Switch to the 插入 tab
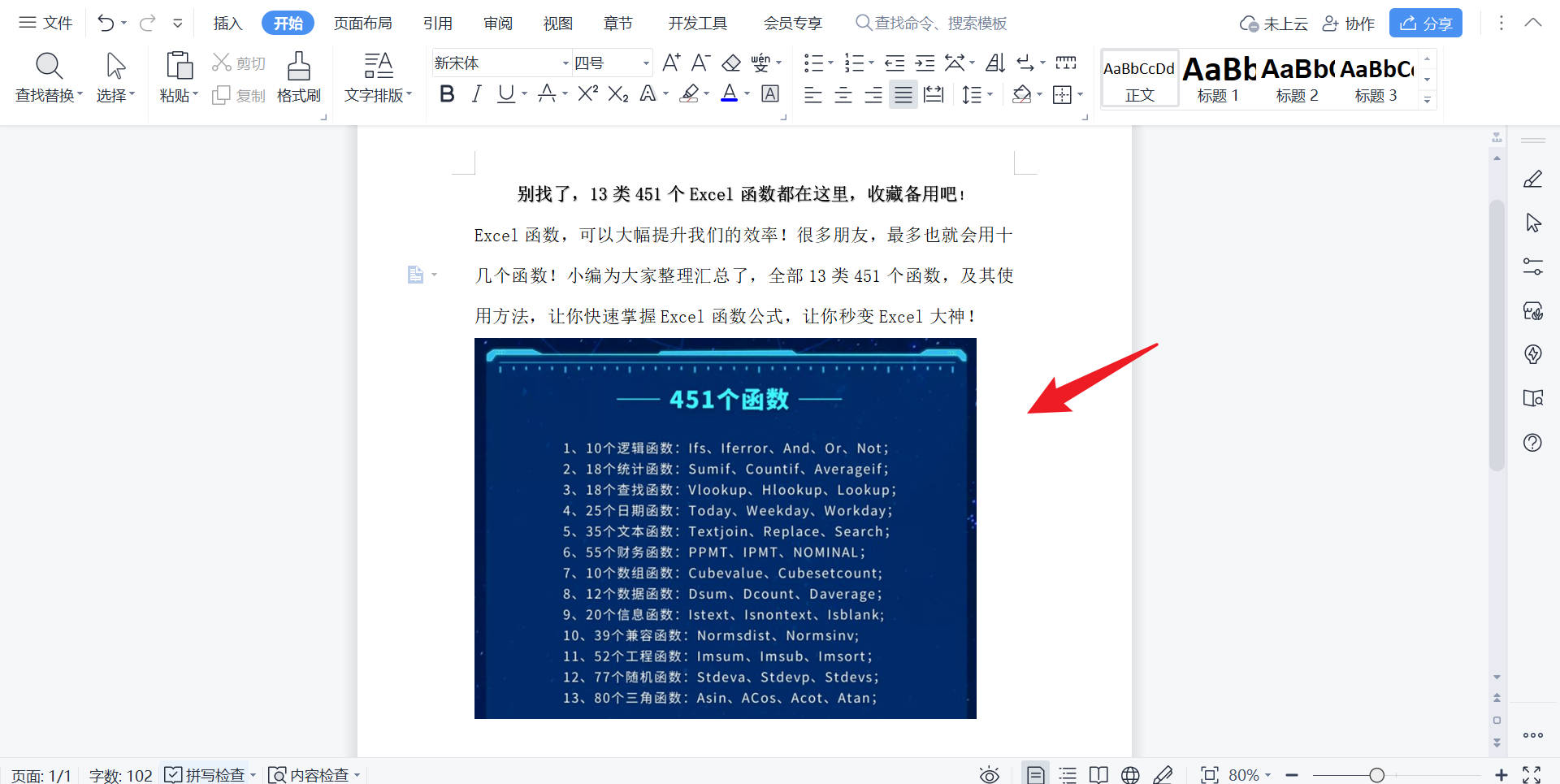The image size is (1560, 784). coord(227,24)
